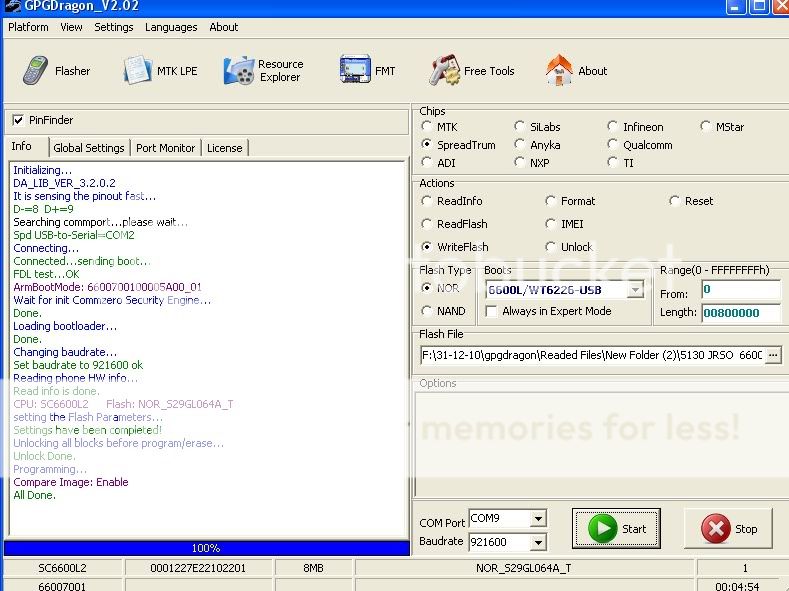Choose the Anyka chip option
The image size is (789, 591).
pos(519,144)
